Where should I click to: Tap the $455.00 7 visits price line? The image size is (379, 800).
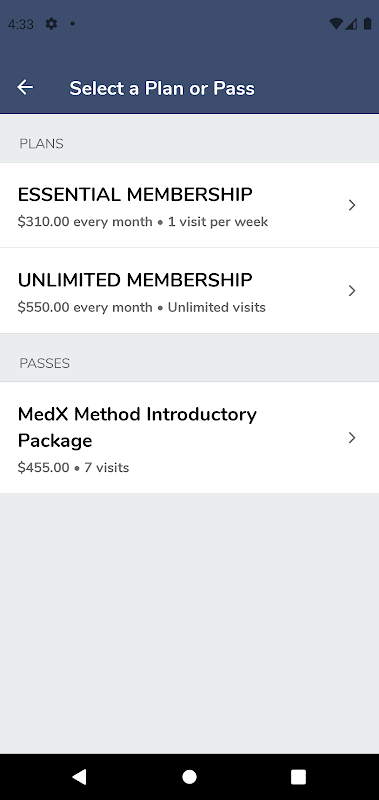tap(73, 468)
